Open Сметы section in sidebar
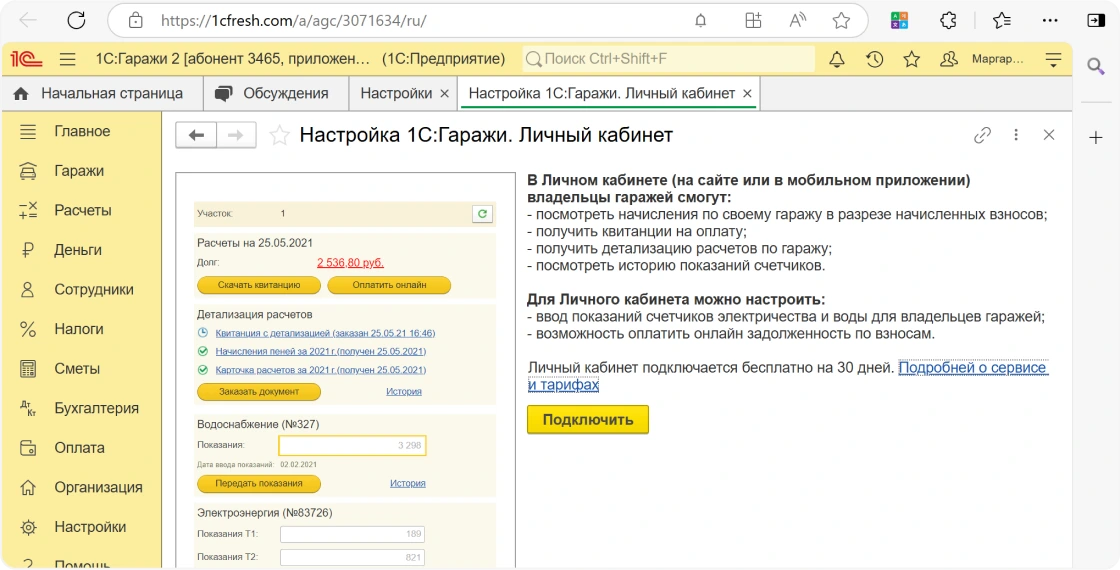Image resolution: width=1120 pixels, height=570 pixels. click(x=81, y=369)
